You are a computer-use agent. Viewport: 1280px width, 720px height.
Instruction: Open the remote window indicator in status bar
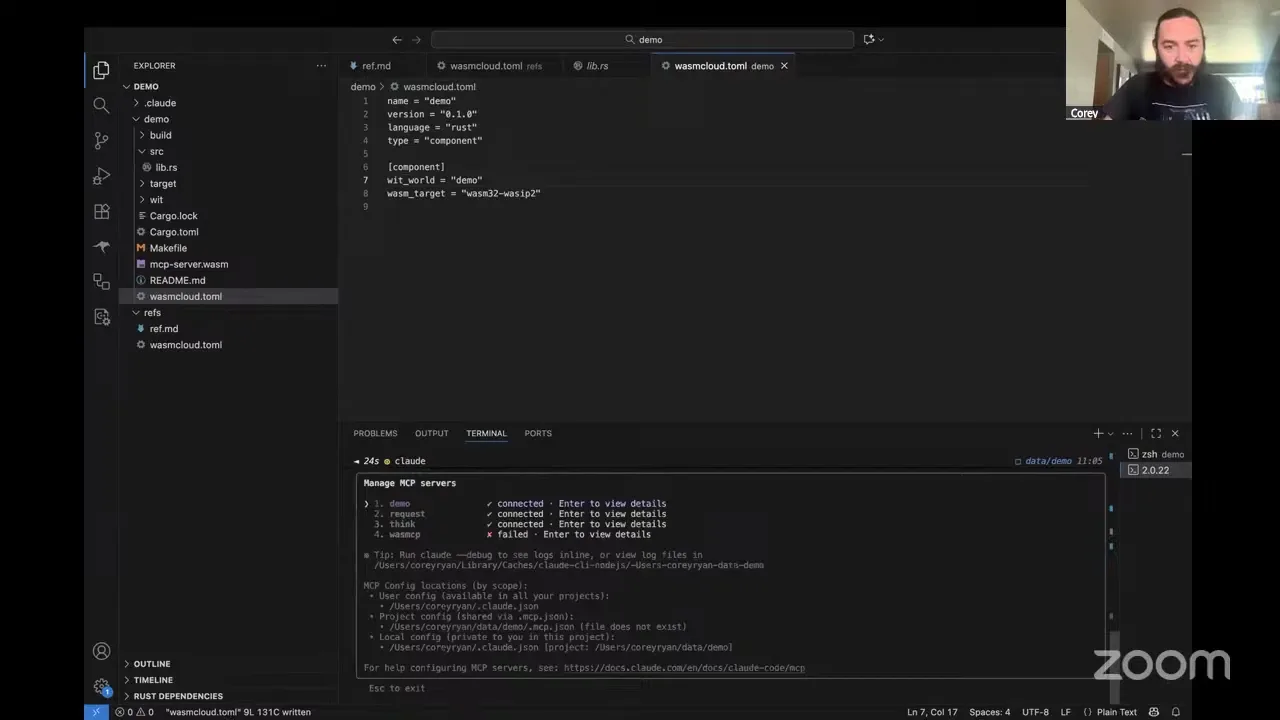coord(96,712)
